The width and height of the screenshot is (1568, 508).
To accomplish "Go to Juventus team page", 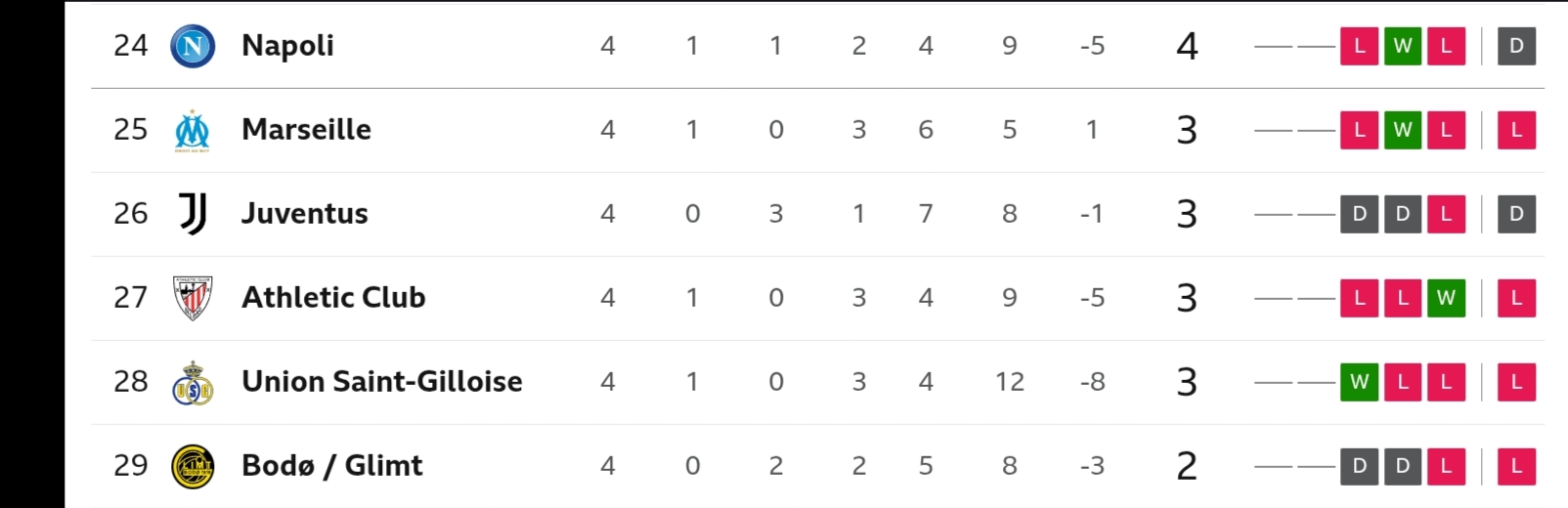I will click(305, 214).
